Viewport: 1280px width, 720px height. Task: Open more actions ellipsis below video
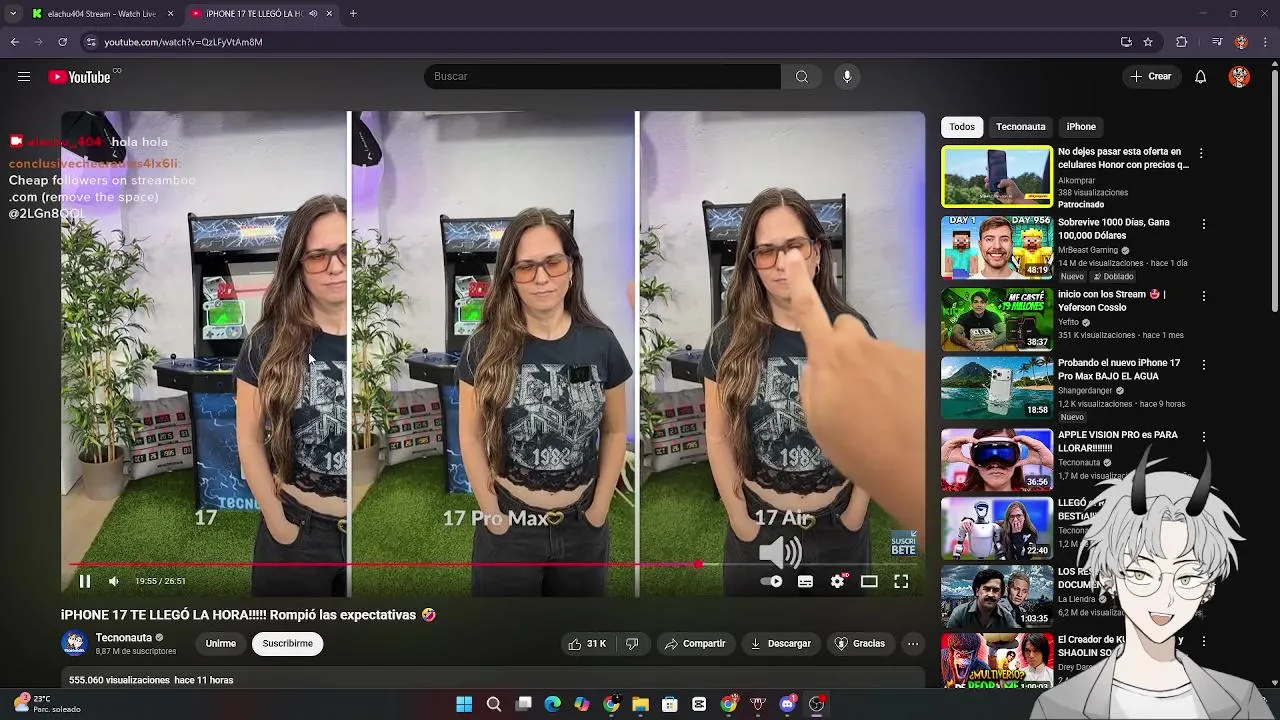pos(913,644)
